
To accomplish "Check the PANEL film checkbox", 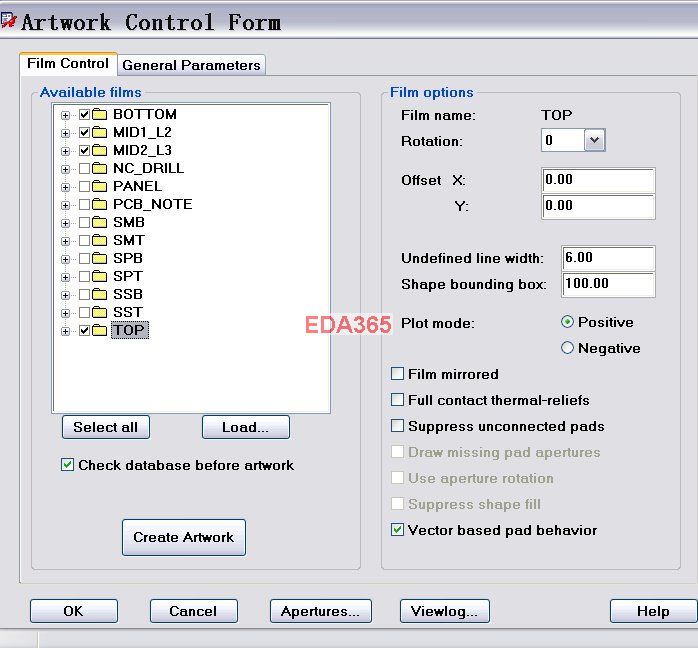I will click(85, 187).
